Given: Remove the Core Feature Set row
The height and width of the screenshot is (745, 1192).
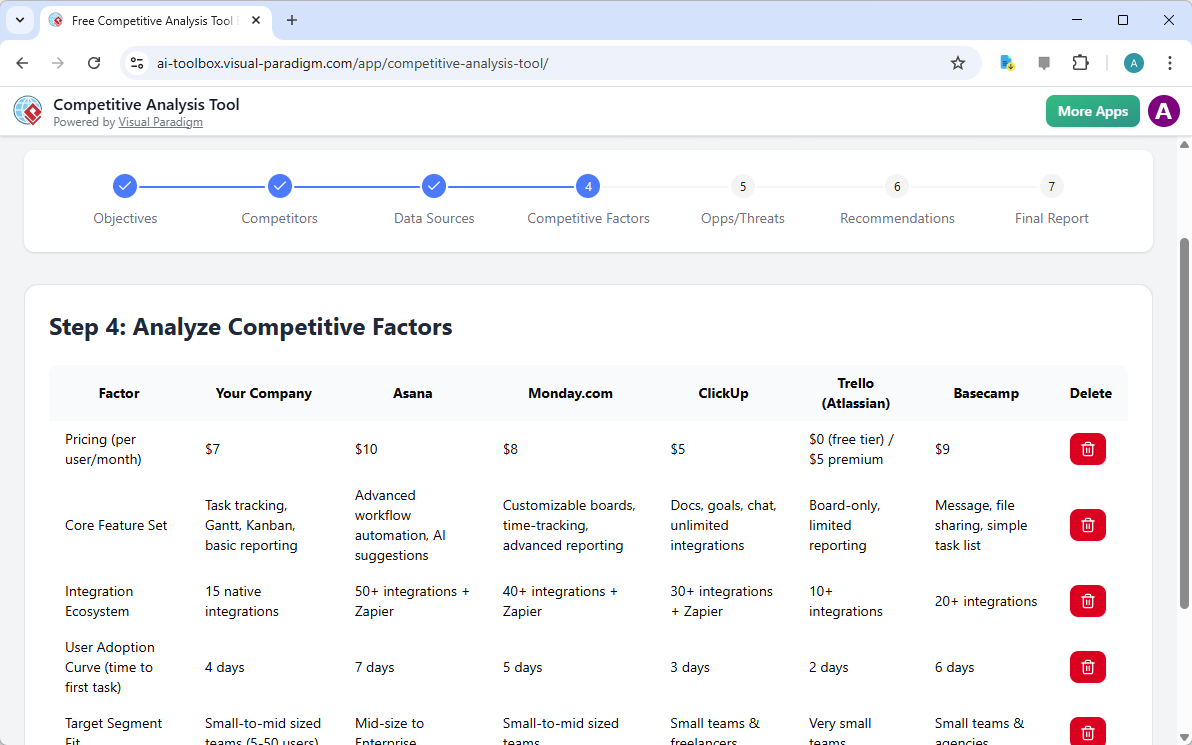Looking at the screenshot, I should coord(1087,525).
